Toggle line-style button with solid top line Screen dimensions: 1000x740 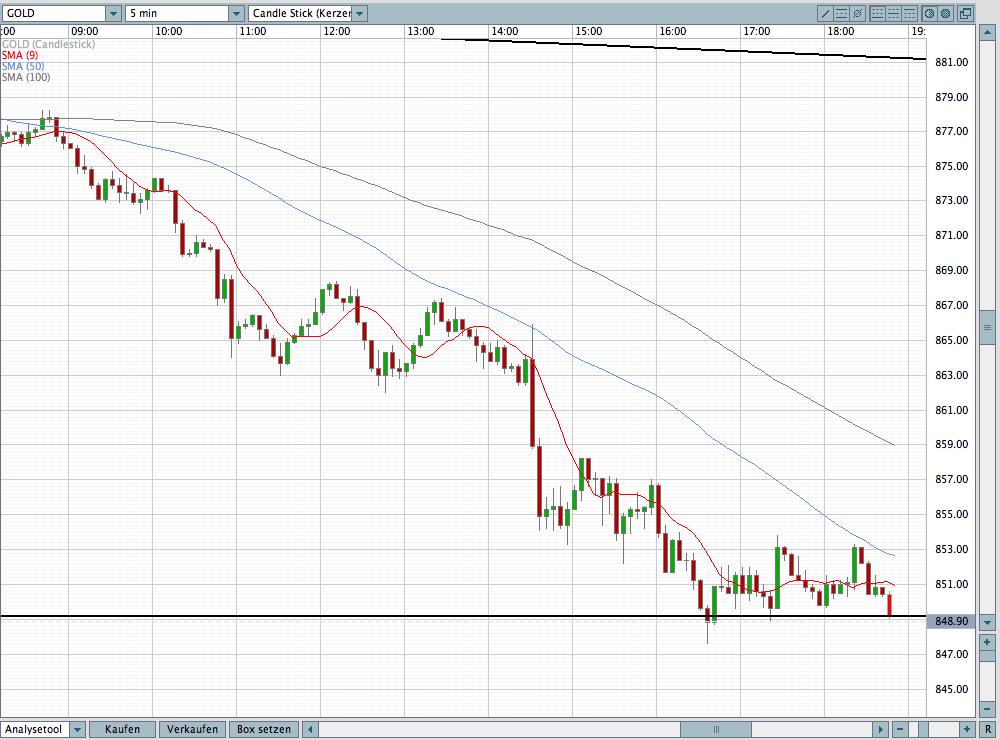pos(909,13)
